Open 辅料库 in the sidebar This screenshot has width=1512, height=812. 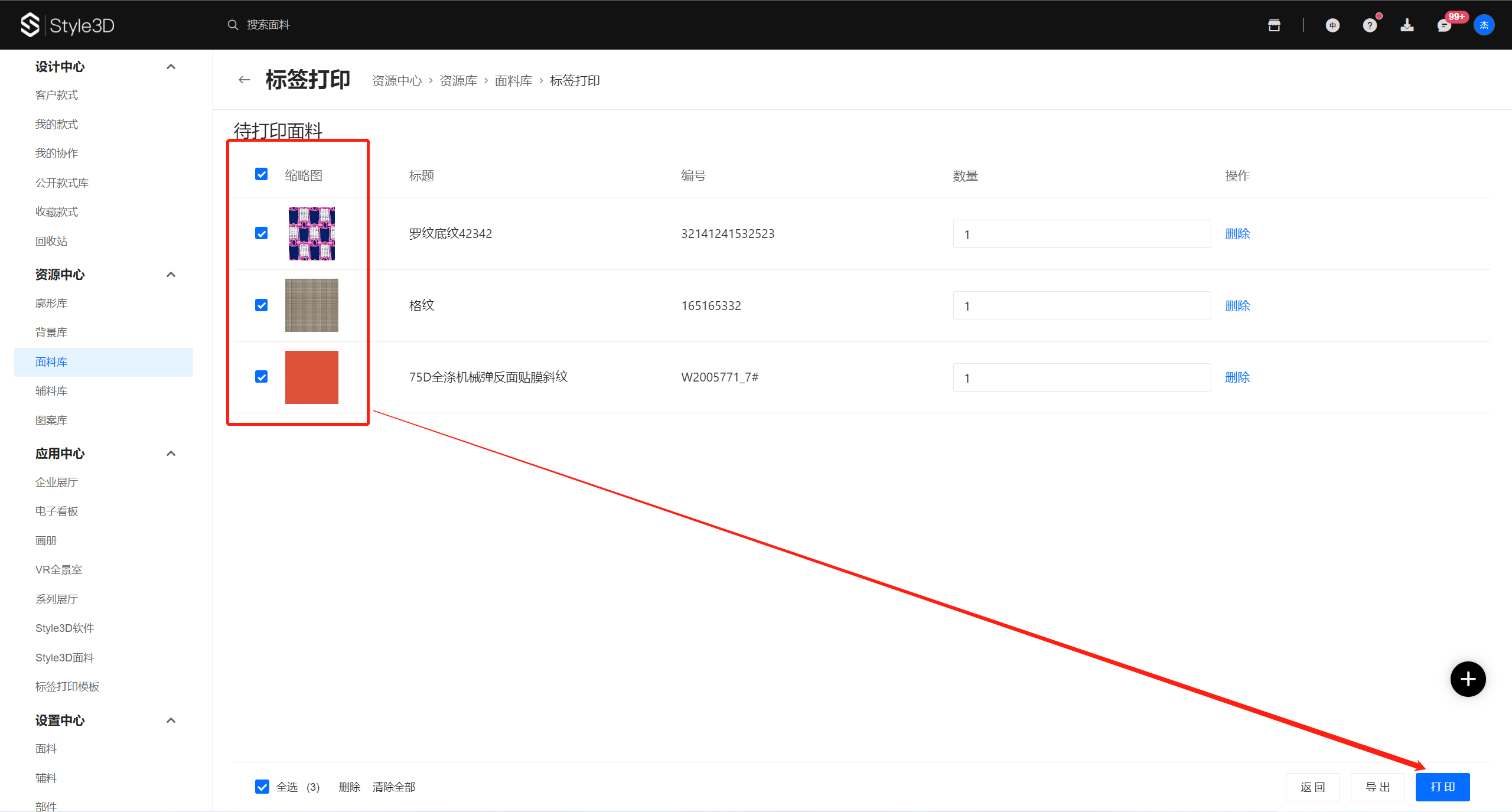coord(51,391)
